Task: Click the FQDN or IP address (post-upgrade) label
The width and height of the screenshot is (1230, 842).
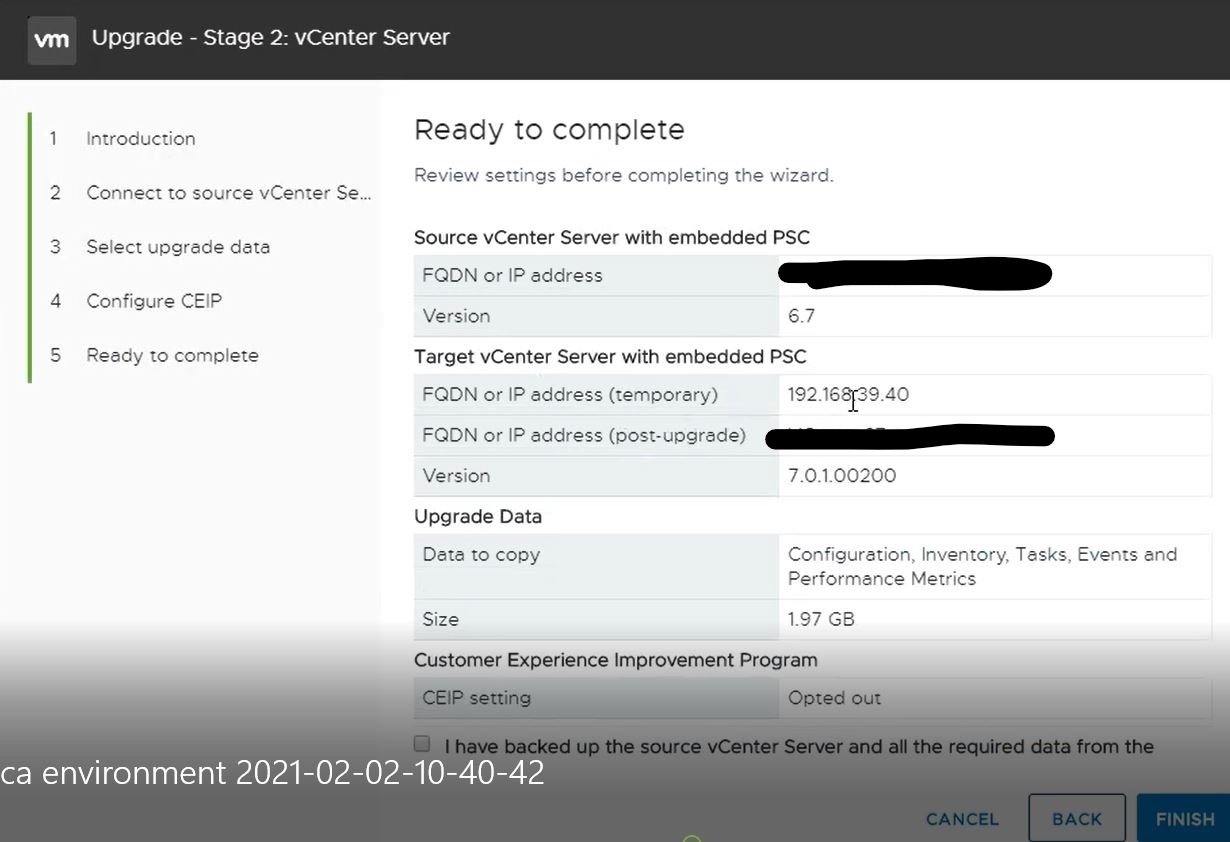Action: pos(584,435)
